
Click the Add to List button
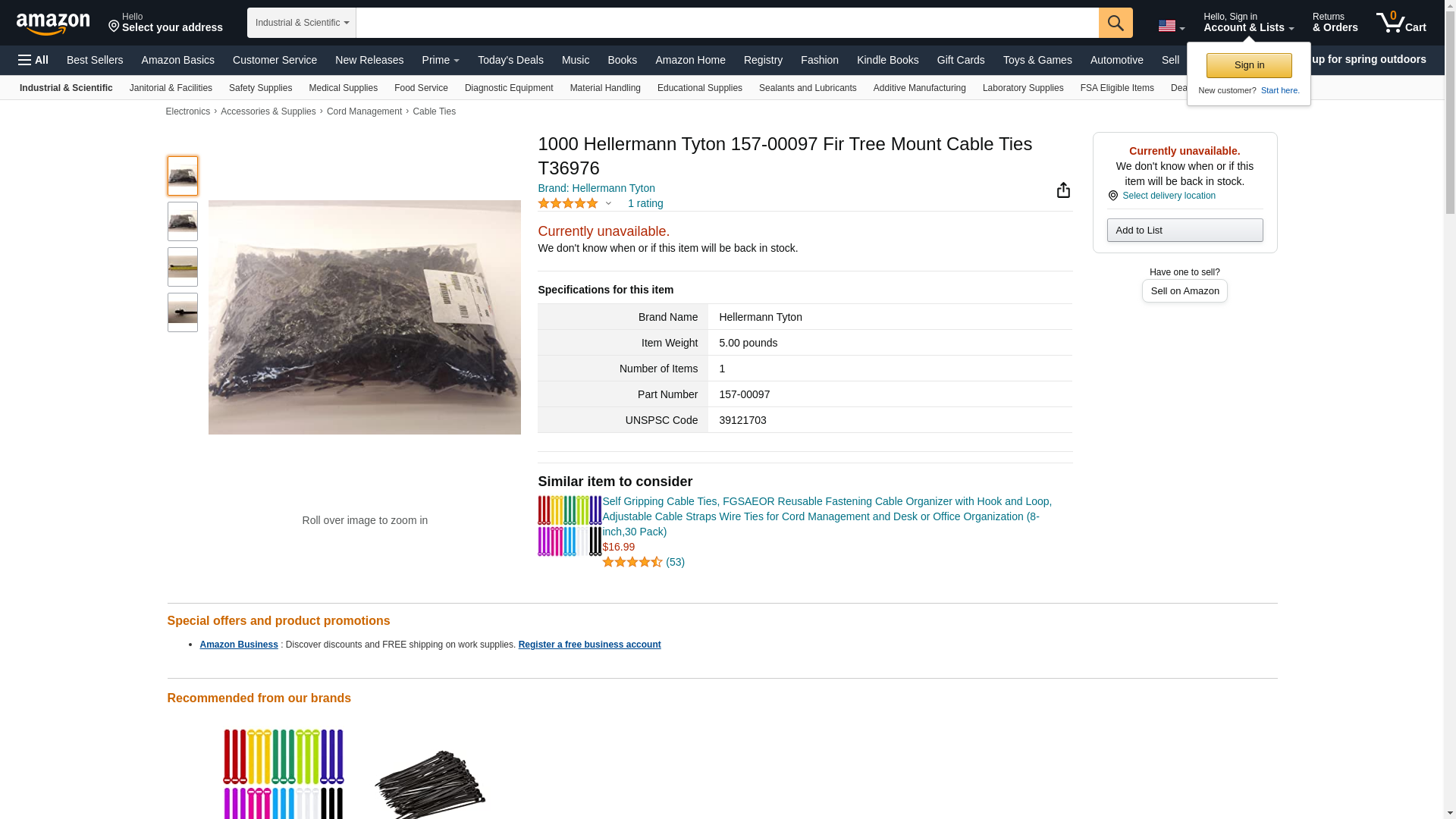(1185, 231)
